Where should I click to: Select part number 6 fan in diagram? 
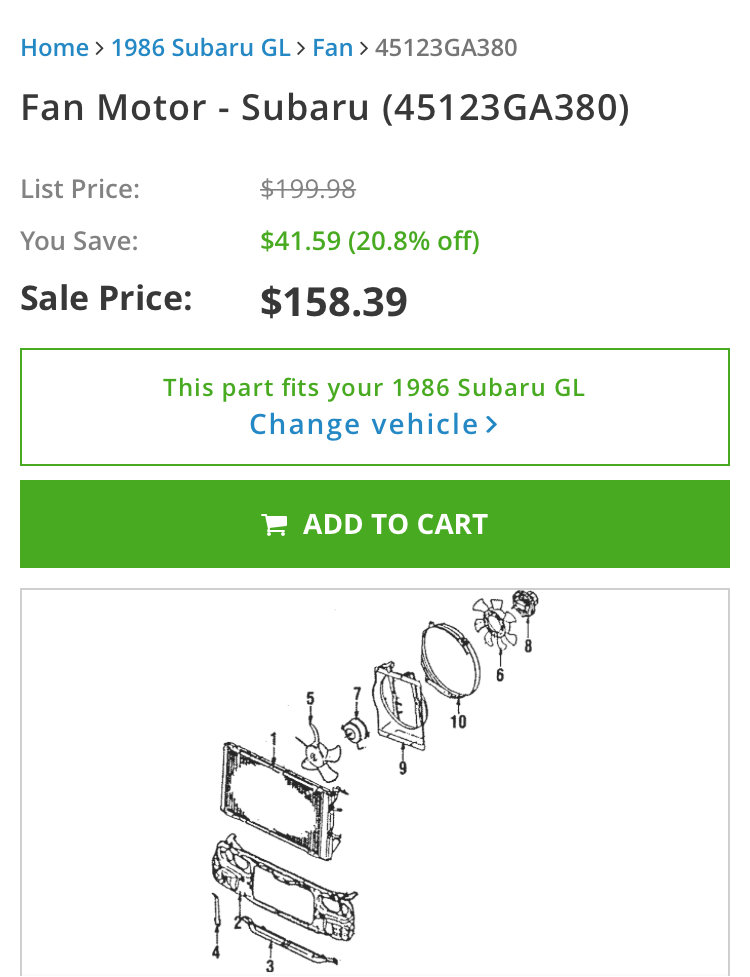click(493, 624)
